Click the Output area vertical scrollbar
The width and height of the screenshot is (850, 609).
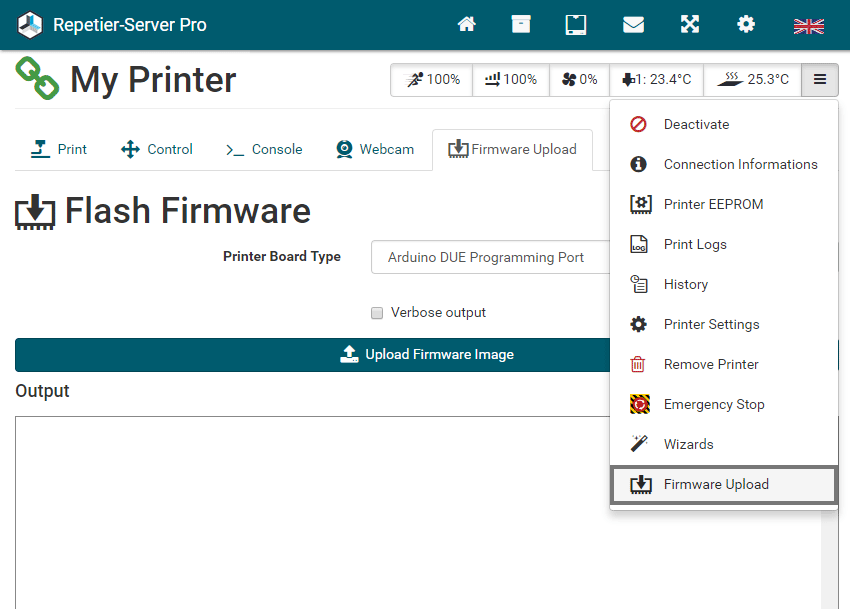coord(829,559)
